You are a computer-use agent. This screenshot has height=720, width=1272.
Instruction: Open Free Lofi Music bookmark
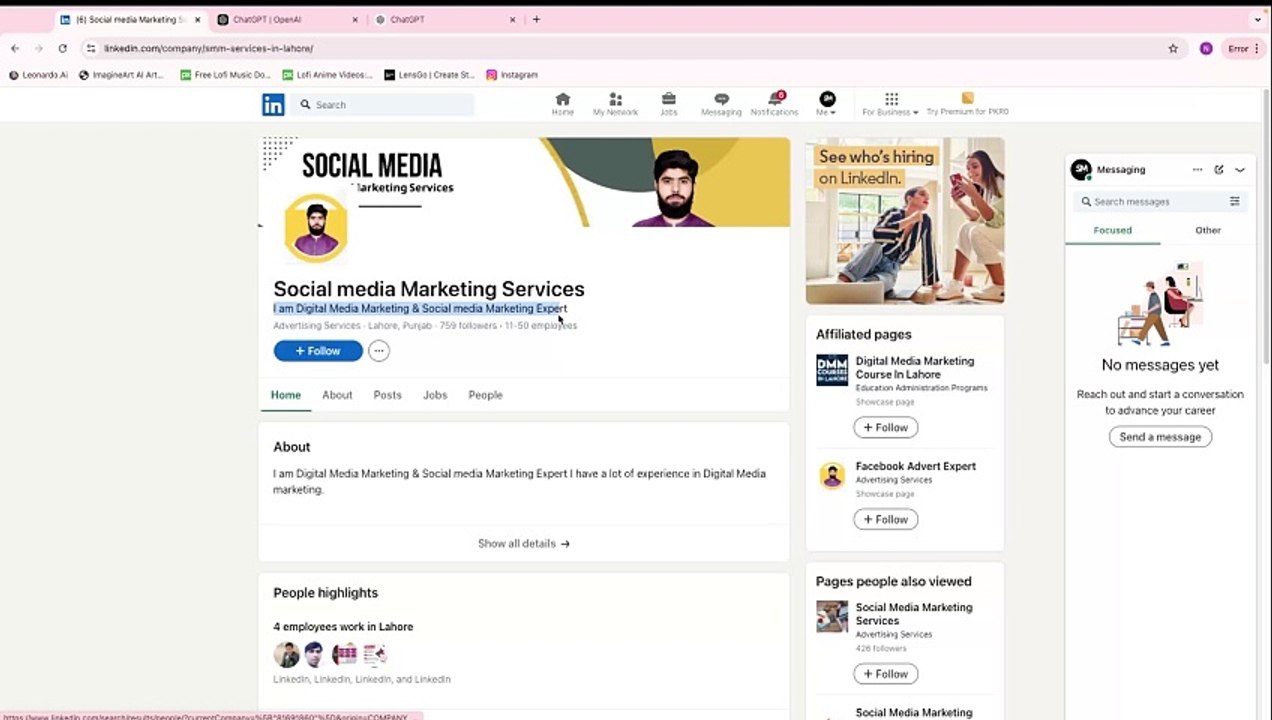(x=226, y=75)
